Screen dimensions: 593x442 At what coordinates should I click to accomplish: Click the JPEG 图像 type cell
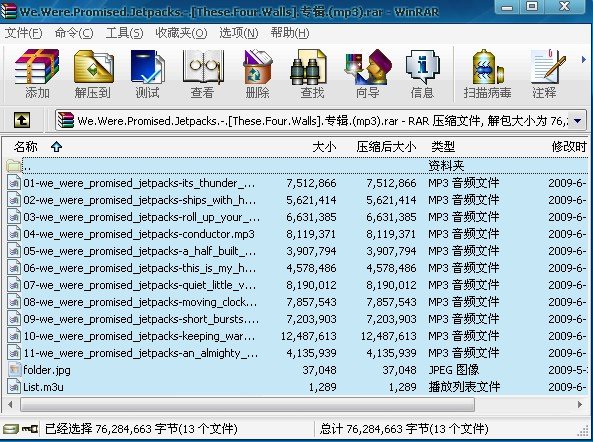coord(454,370)
